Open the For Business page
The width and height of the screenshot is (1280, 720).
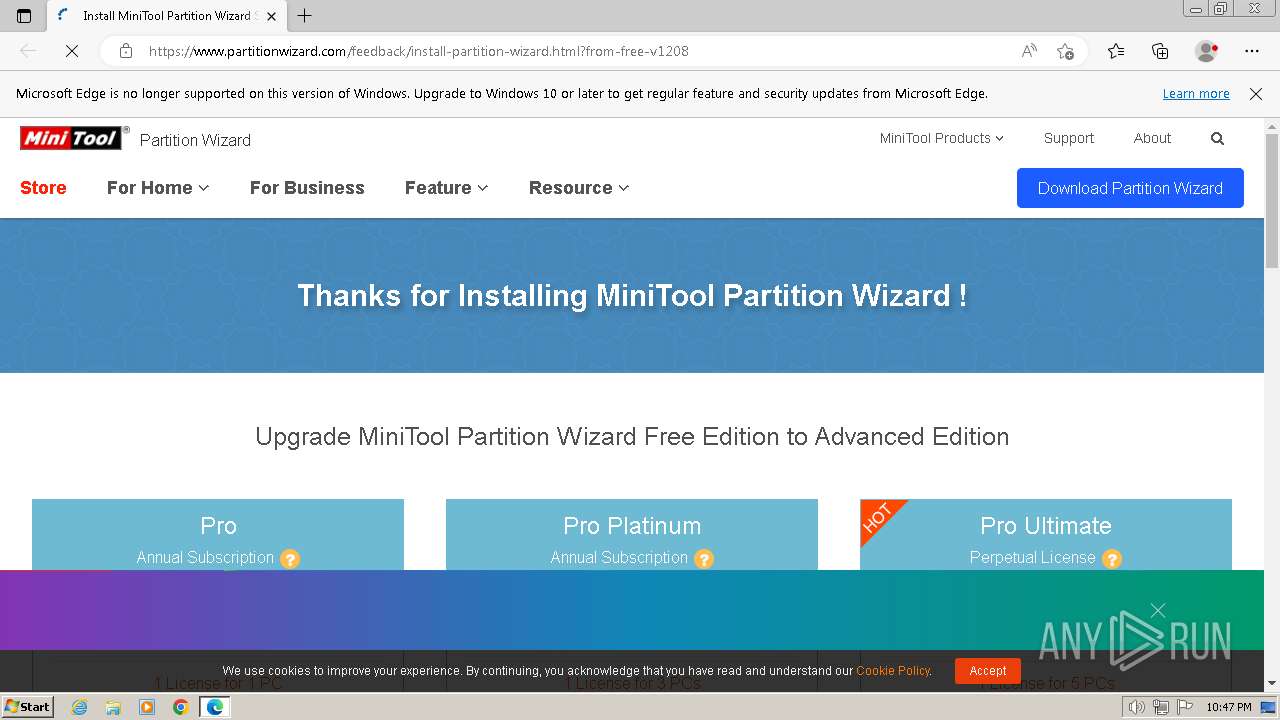click(x=307, y=188)
